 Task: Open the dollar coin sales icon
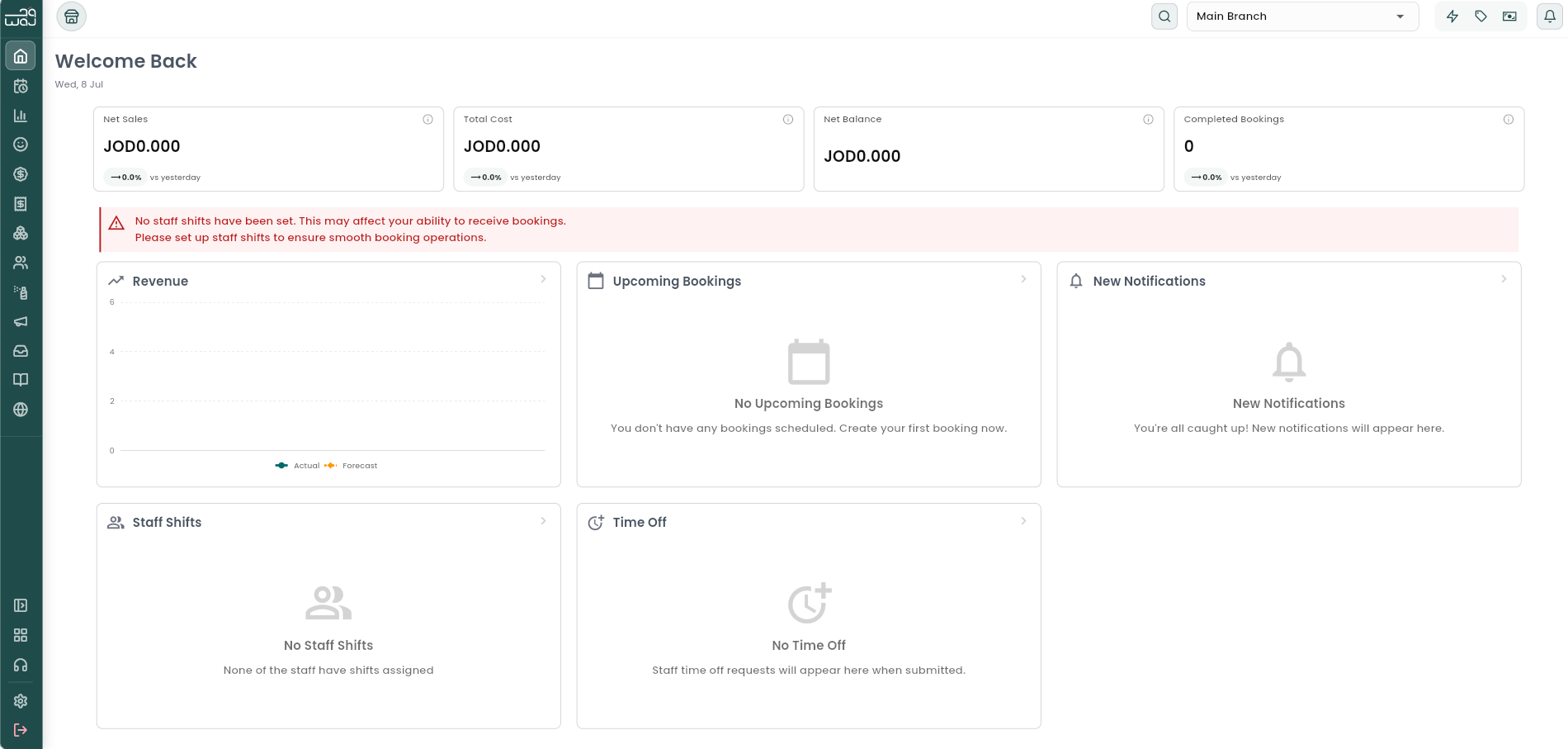pyautogui.click(x=21, y=174)
